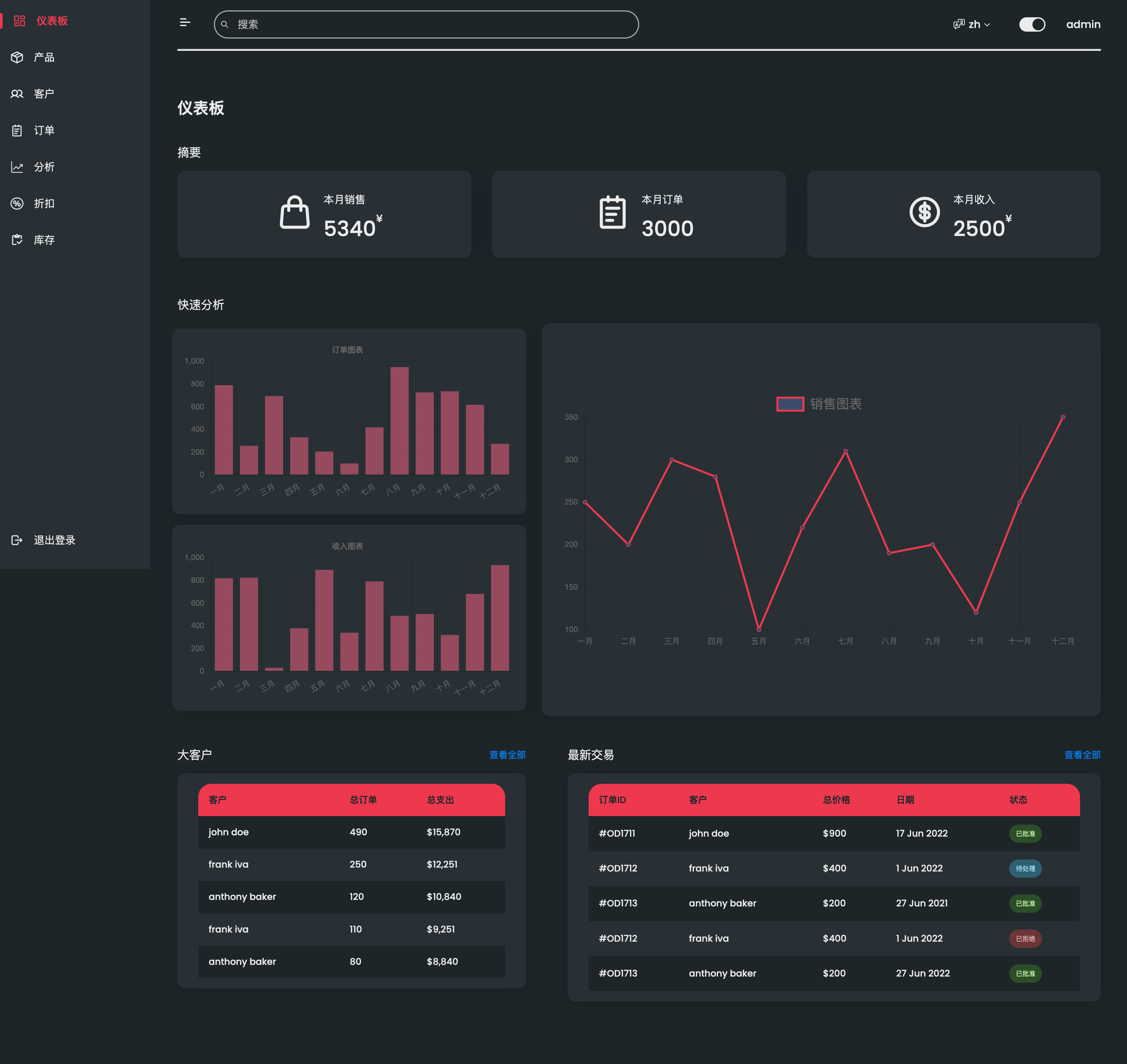Image resolution: width=1127 pixels, height=1064 pixels.
Task: Click the 十二月 data point on sales line
Action: click(x=1062, y=418)
